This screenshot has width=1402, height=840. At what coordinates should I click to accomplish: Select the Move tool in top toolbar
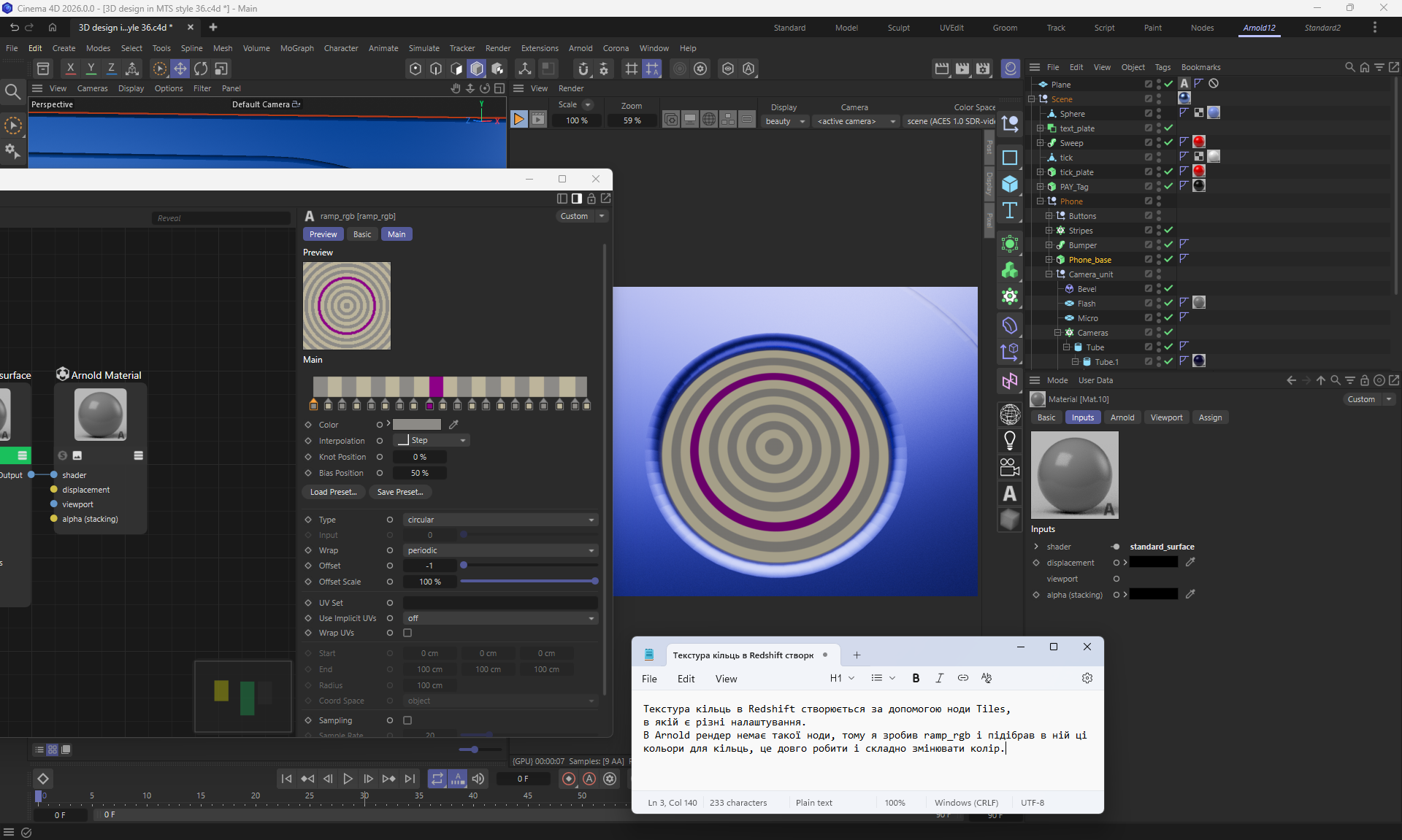180,69
